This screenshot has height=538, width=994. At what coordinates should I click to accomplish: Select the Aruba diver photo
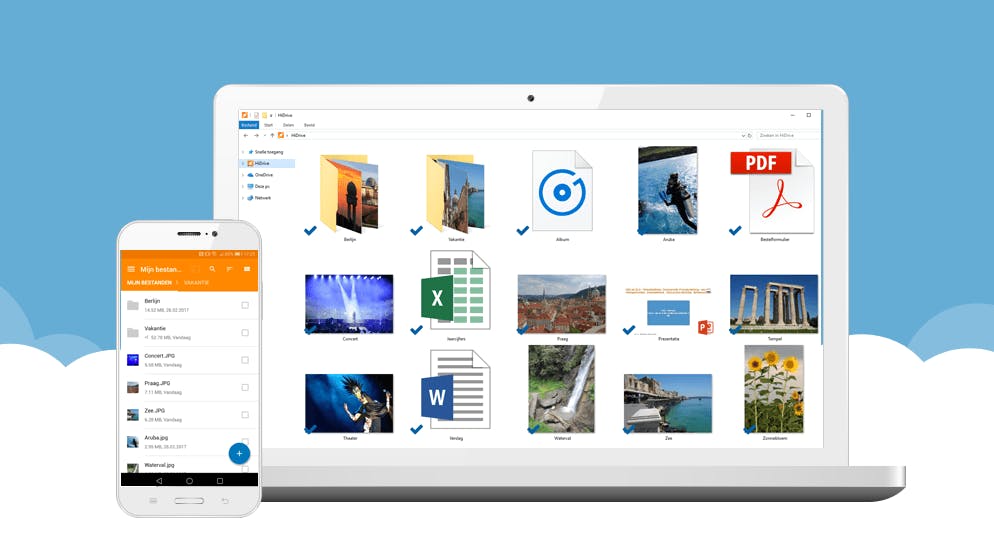(668, 190)
